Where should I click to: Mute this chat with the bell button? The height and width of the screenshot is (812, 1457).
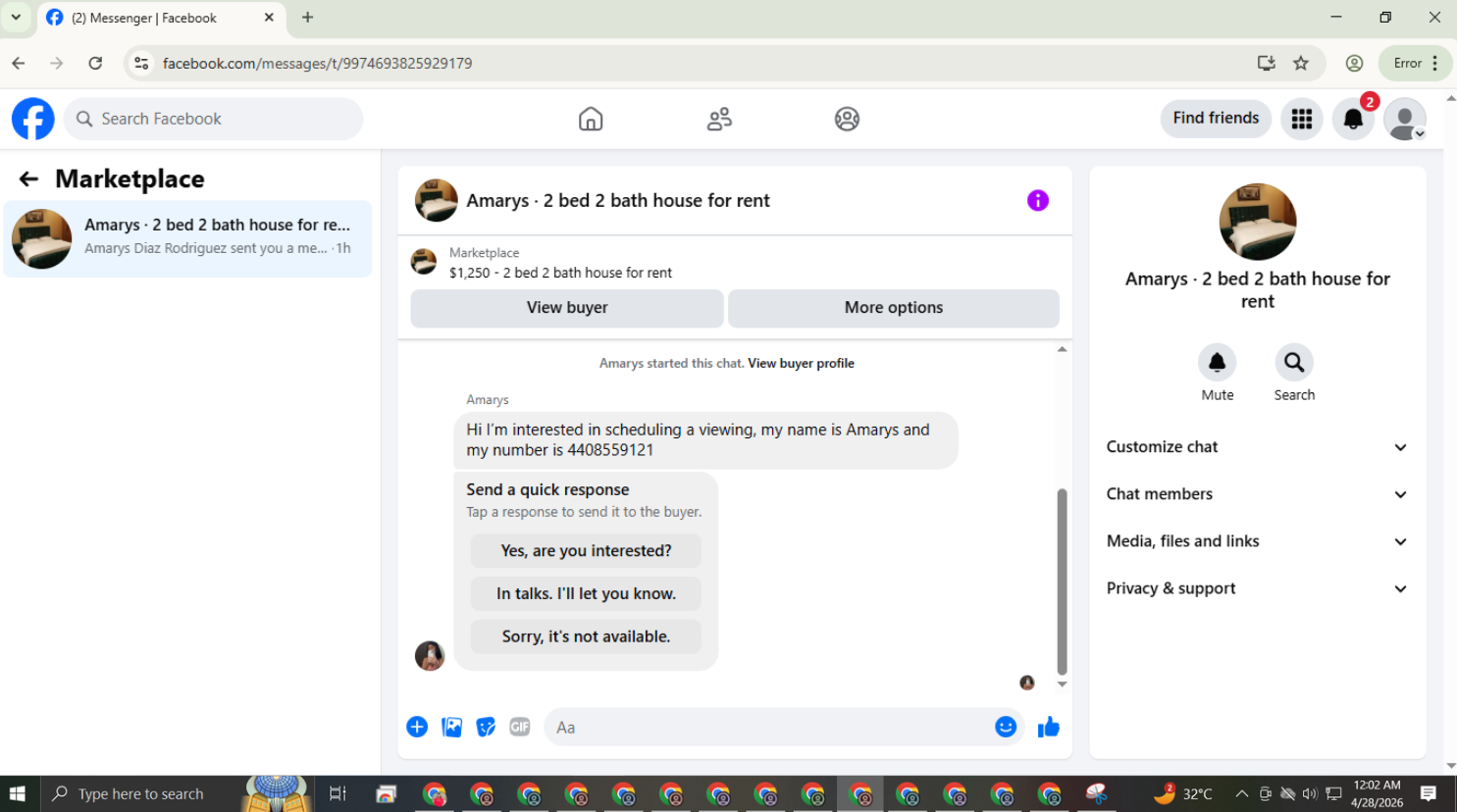click(x=1218, y=363)
